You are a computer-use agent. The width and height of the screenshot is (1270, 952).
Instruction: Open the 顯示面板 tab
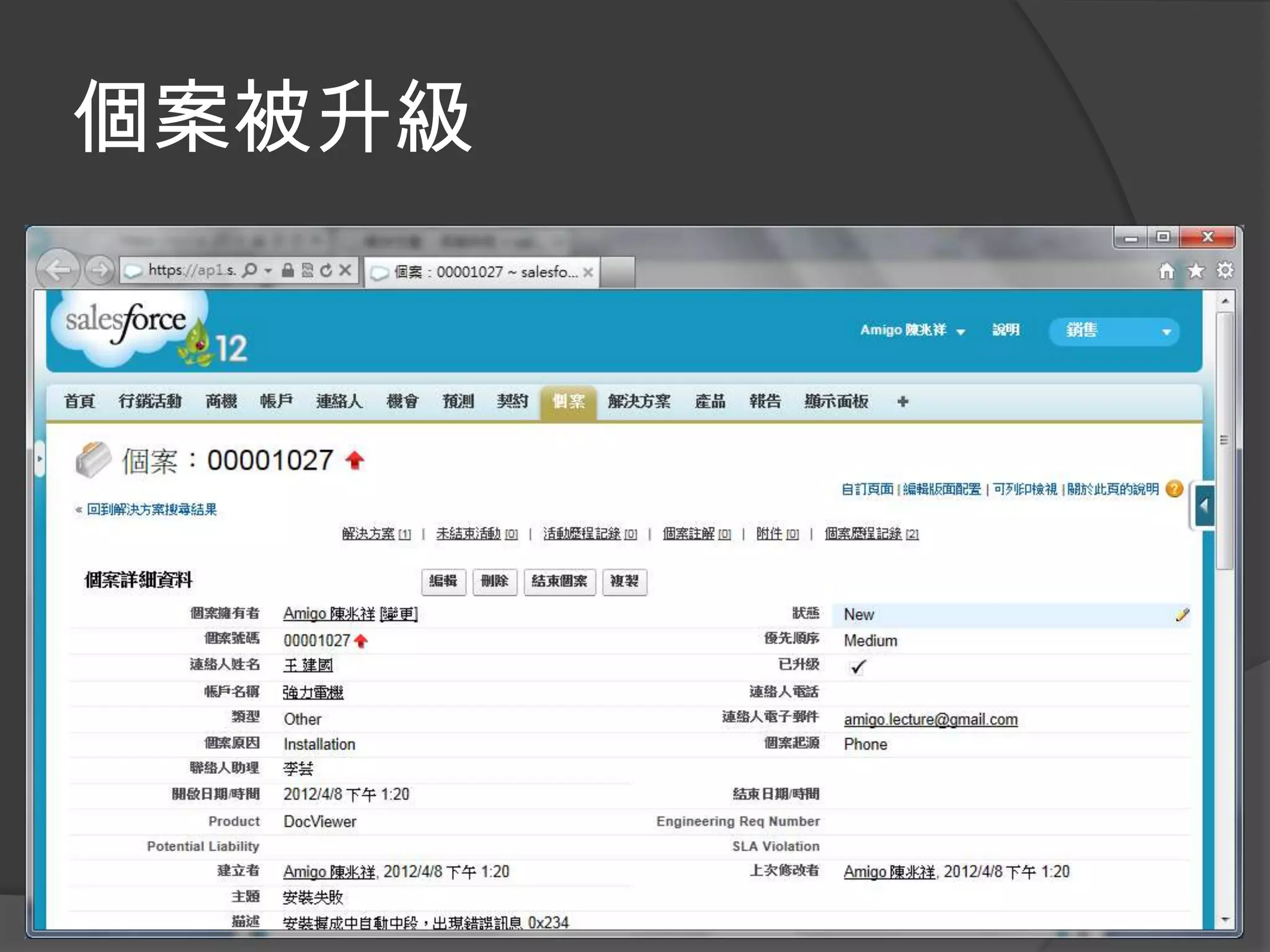point(836,402)
